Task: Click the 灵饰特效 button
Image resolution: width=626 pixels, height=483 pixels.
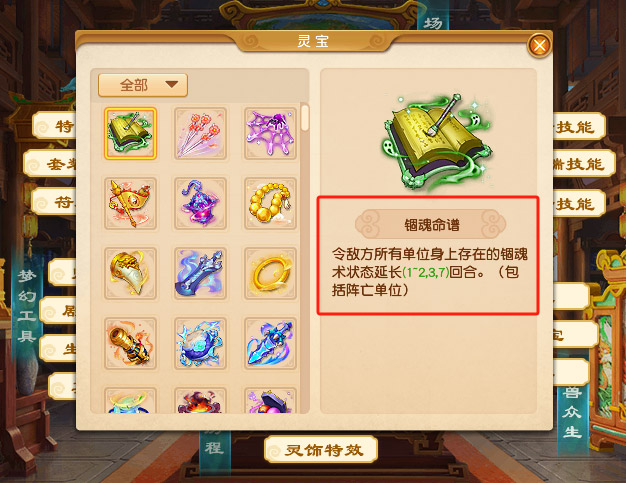Action: tap(321, 450)
